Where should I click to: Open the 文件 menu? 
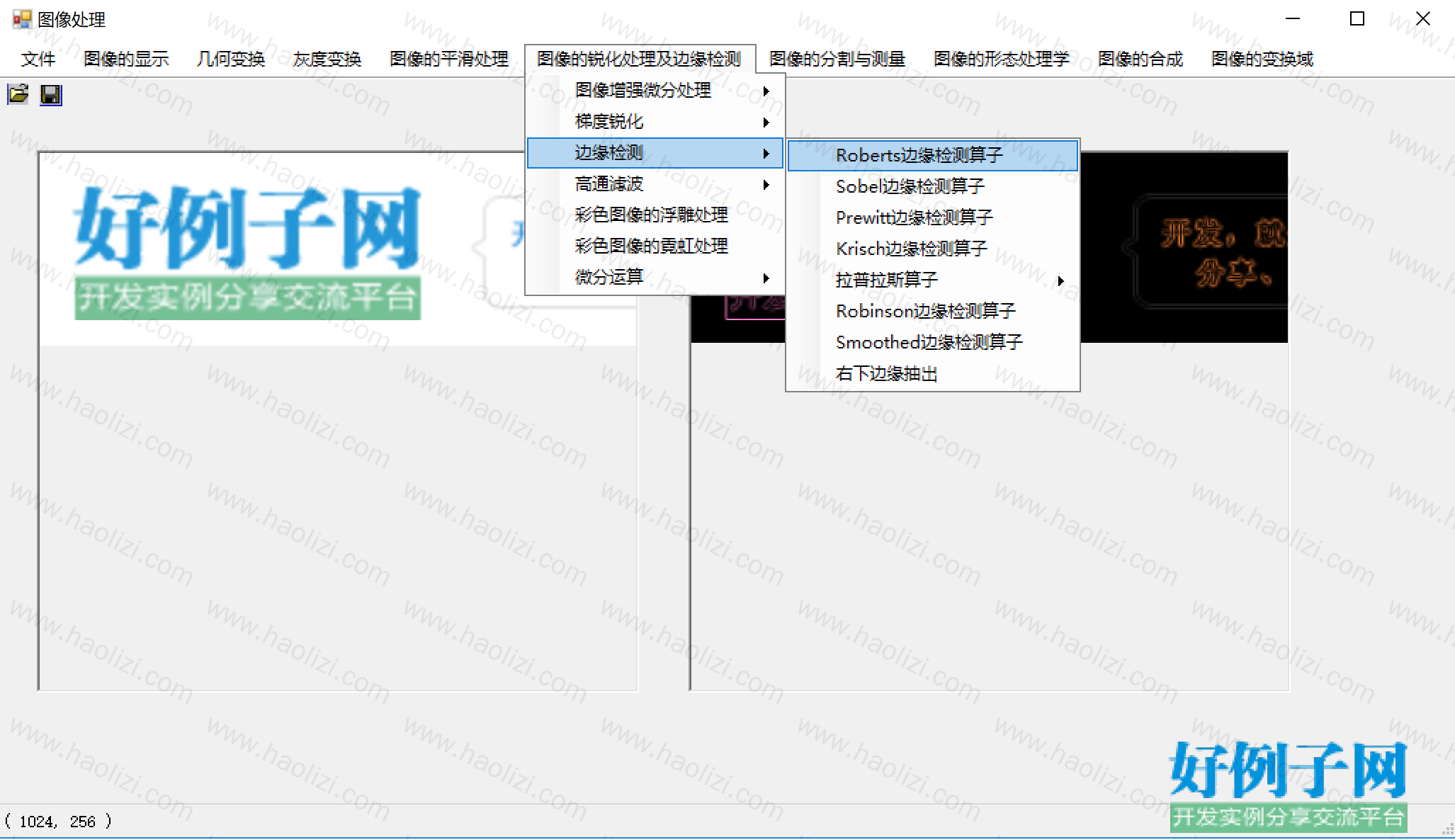pos(38,59)
